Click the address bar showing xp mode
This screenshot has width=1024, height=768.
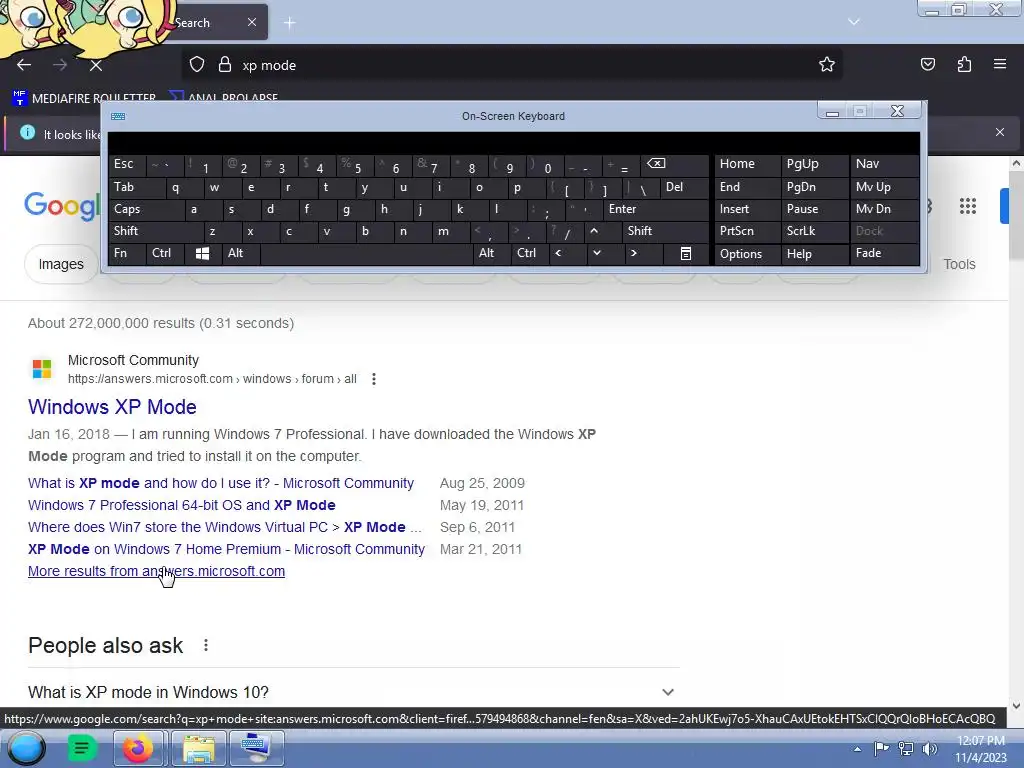[x=511, y=65]
